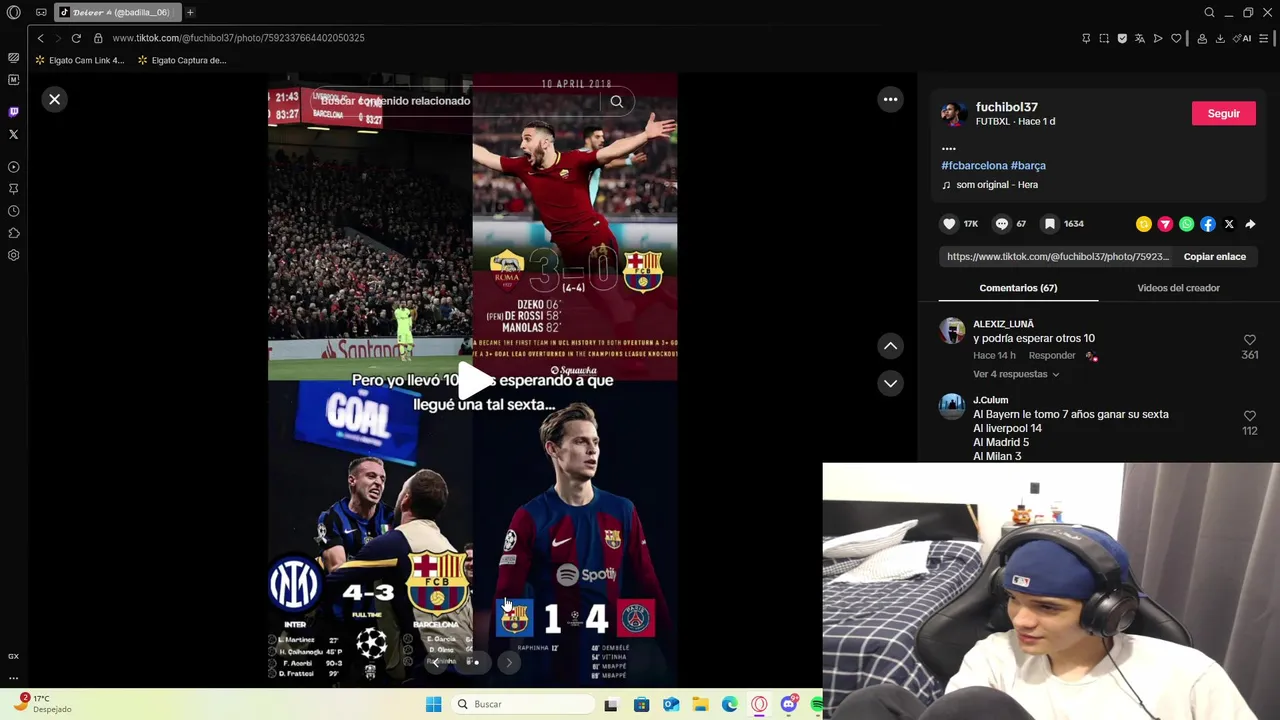Viewport: 1280px width, 720px height.
Task: Open fuchibol37's avatar thumbnail
Action: [953, 113]
